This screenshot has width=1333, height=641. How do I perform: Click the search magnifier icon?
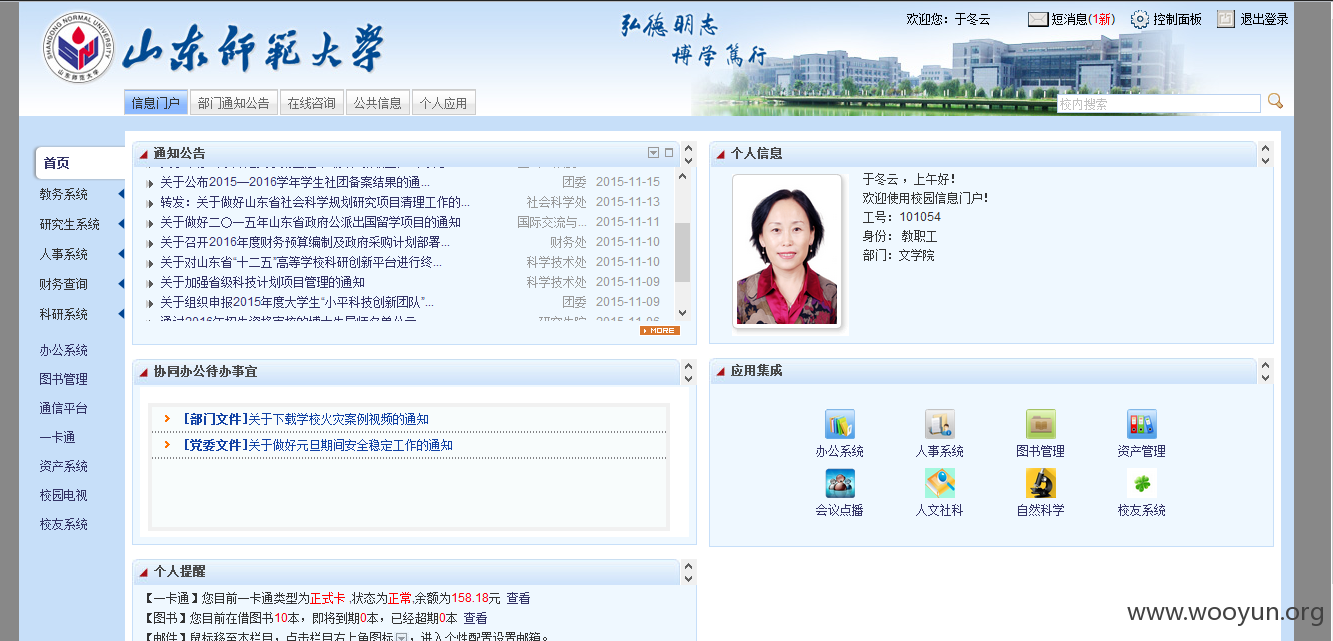click(1275, 101)
